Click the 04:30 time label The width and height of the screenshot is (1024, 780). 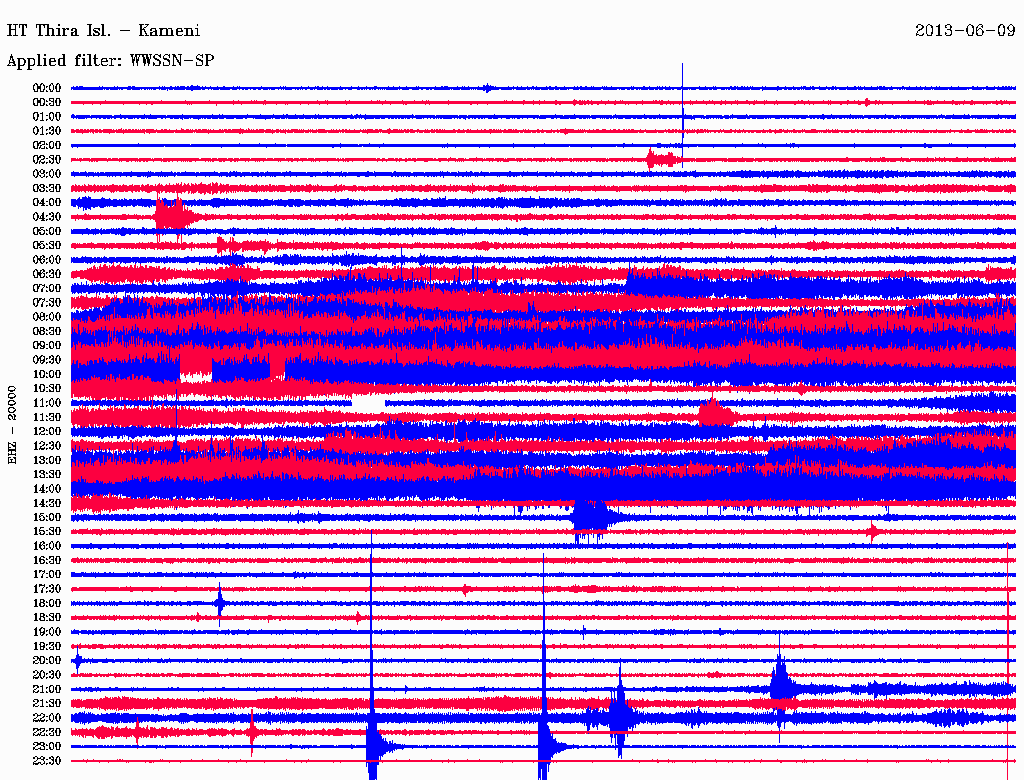(x=47, y=217)
